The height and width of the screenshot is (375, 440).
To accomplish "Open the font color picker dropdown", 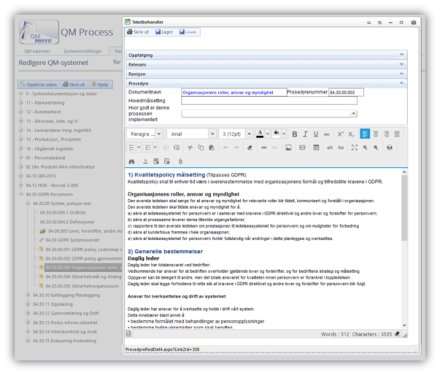I will pyautogui.click(x=267, y=134).
